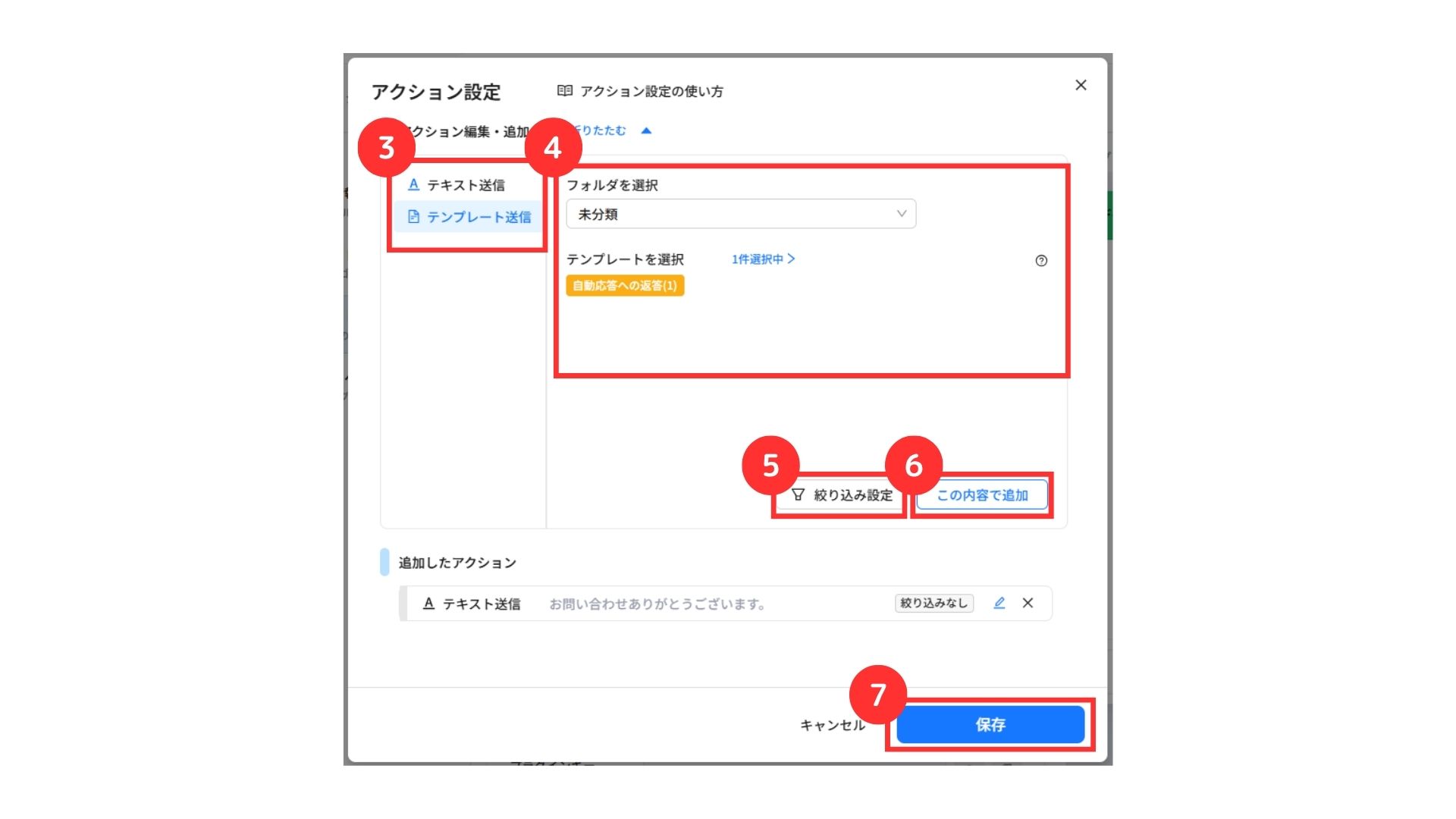Open the 未分類 folder dropdown
The image size is (1456, 819).
[741, 214]
